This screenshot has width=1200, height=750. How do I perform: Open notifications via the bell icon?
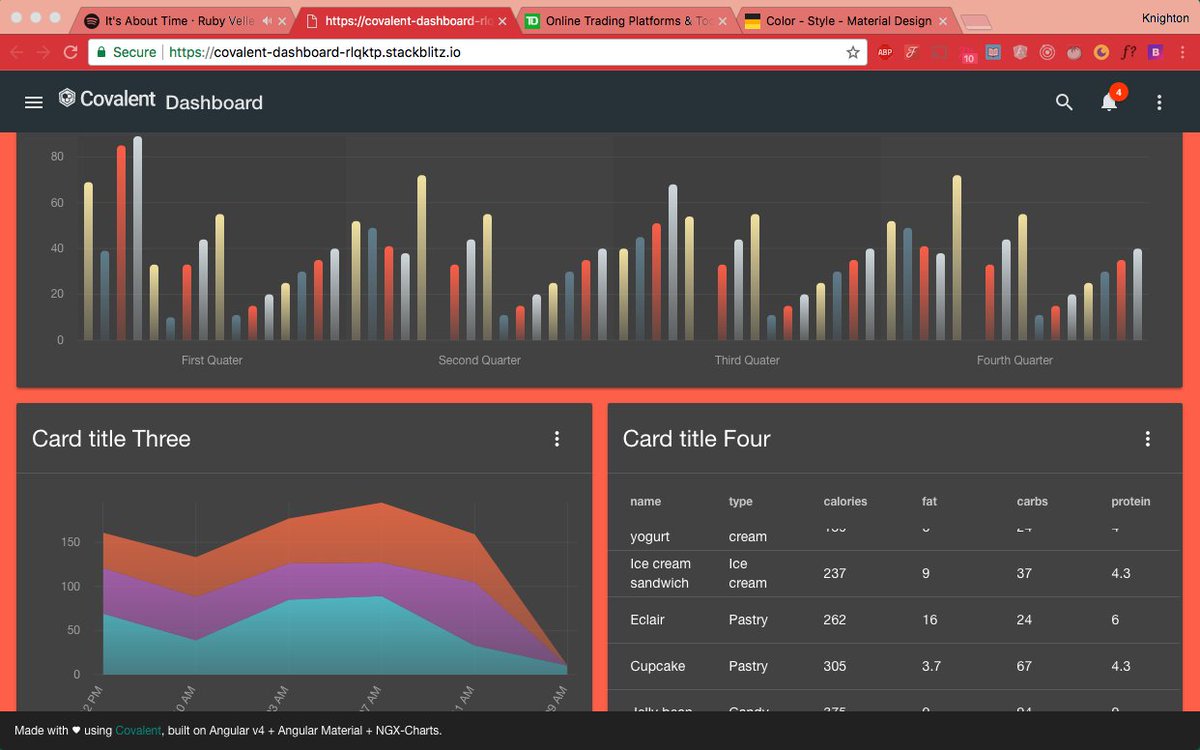point(1108,102)
